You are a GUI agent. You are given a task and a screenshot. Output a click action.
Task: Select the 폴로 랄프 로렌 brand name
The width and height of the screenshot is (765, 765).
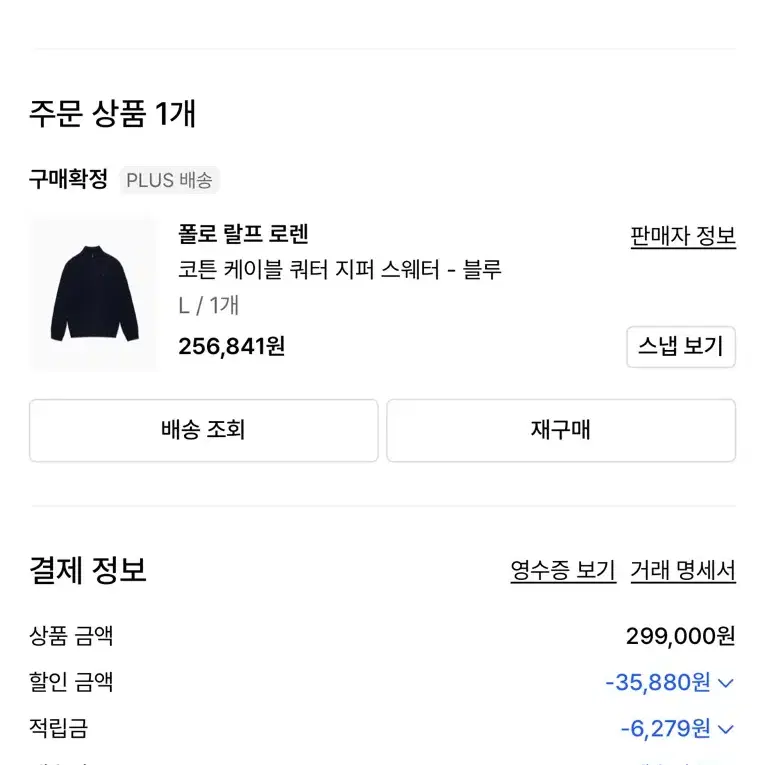click(243, 234)
